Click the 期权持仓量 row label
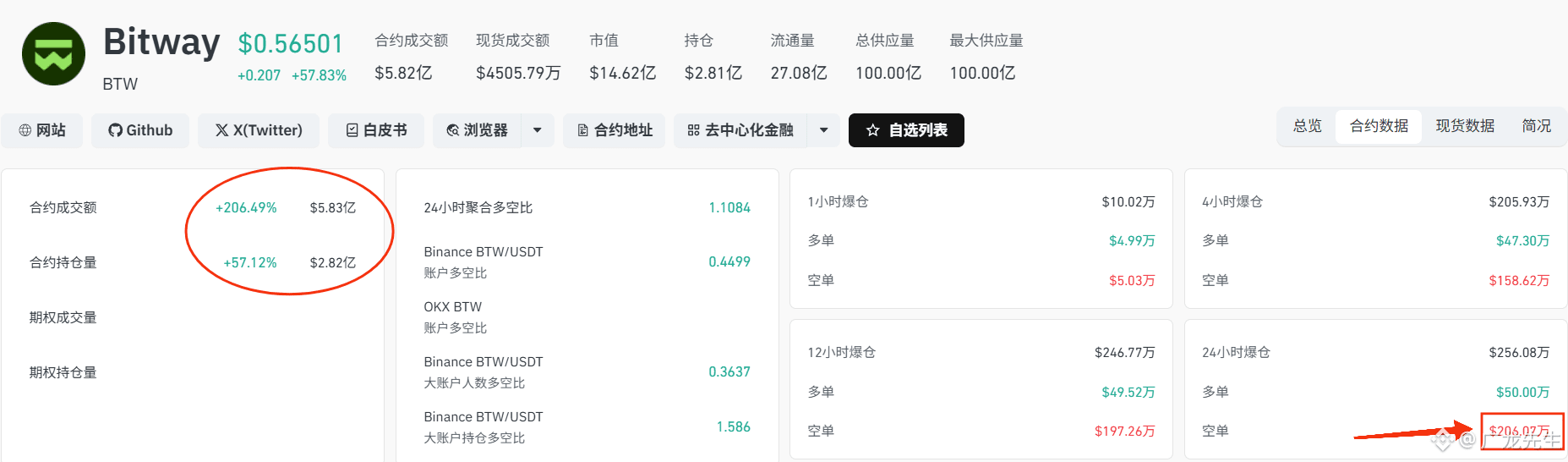Viewport: 1568px width, 462px height. click(x=63, y=373)
